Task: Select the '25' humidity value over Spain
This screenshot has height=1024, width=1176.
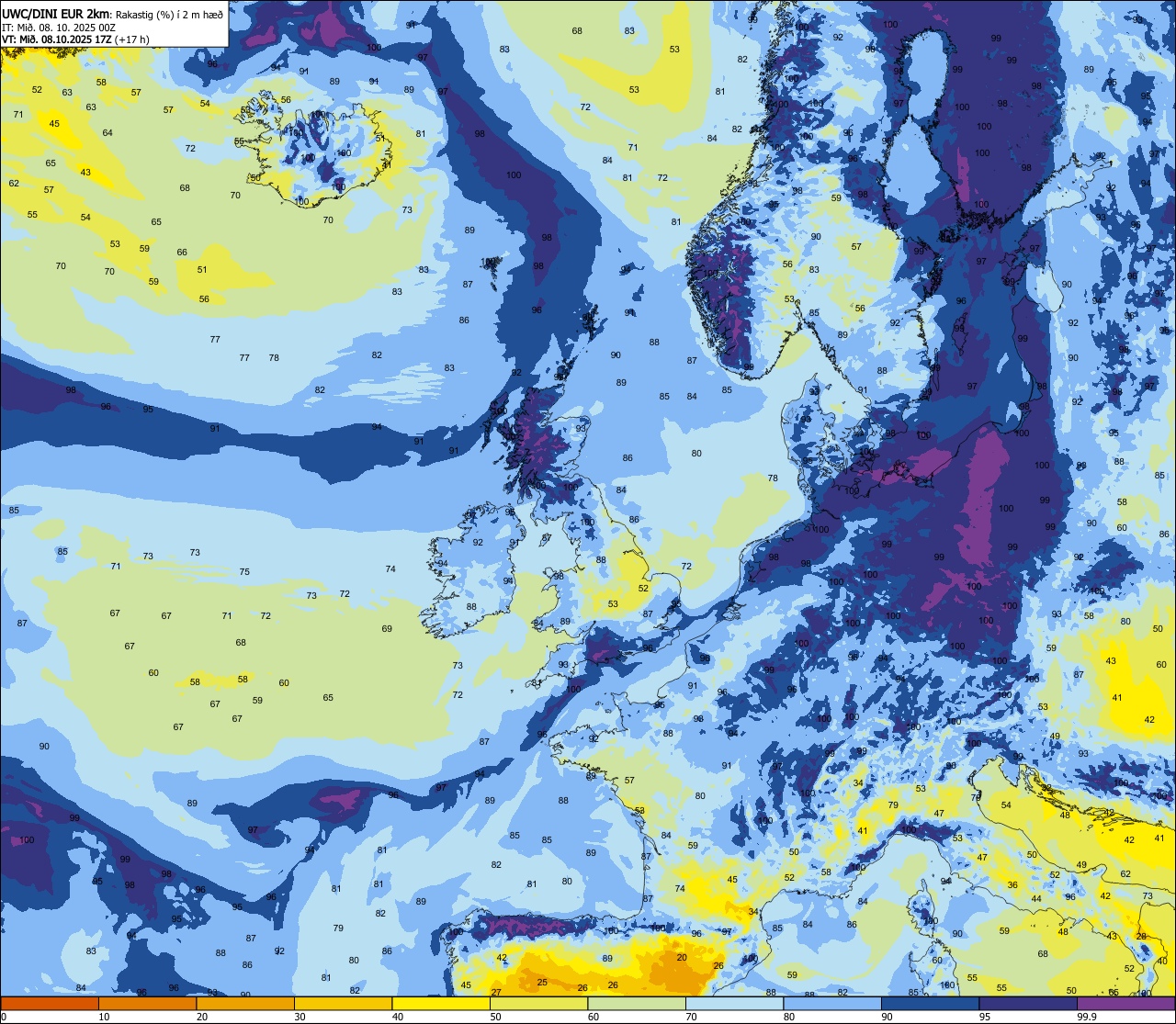Action: point(542,983)
